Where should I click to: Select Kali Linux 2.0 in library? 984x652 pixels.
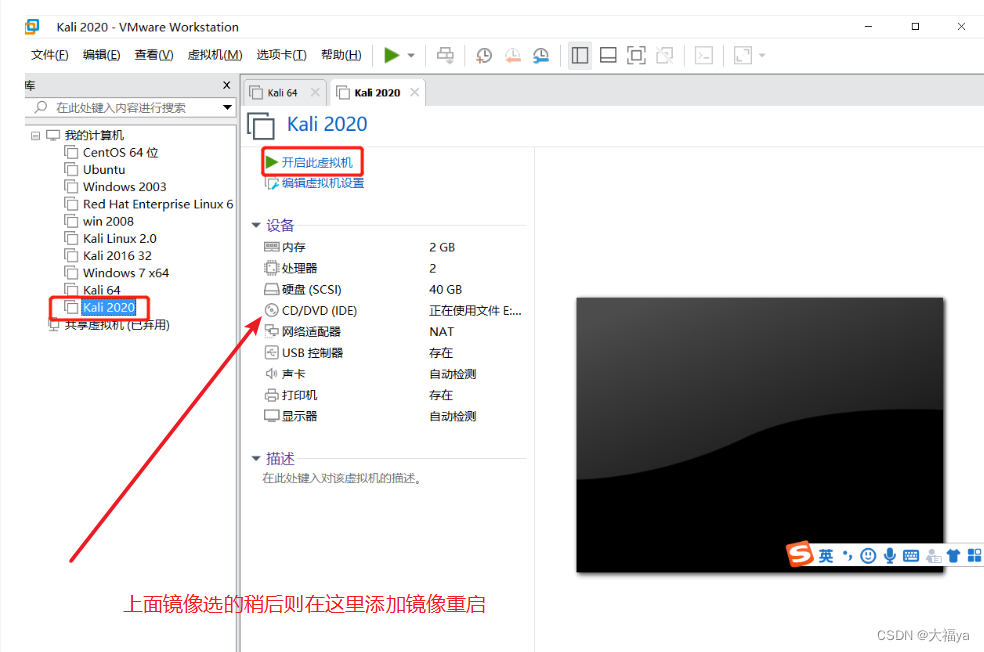119,238
